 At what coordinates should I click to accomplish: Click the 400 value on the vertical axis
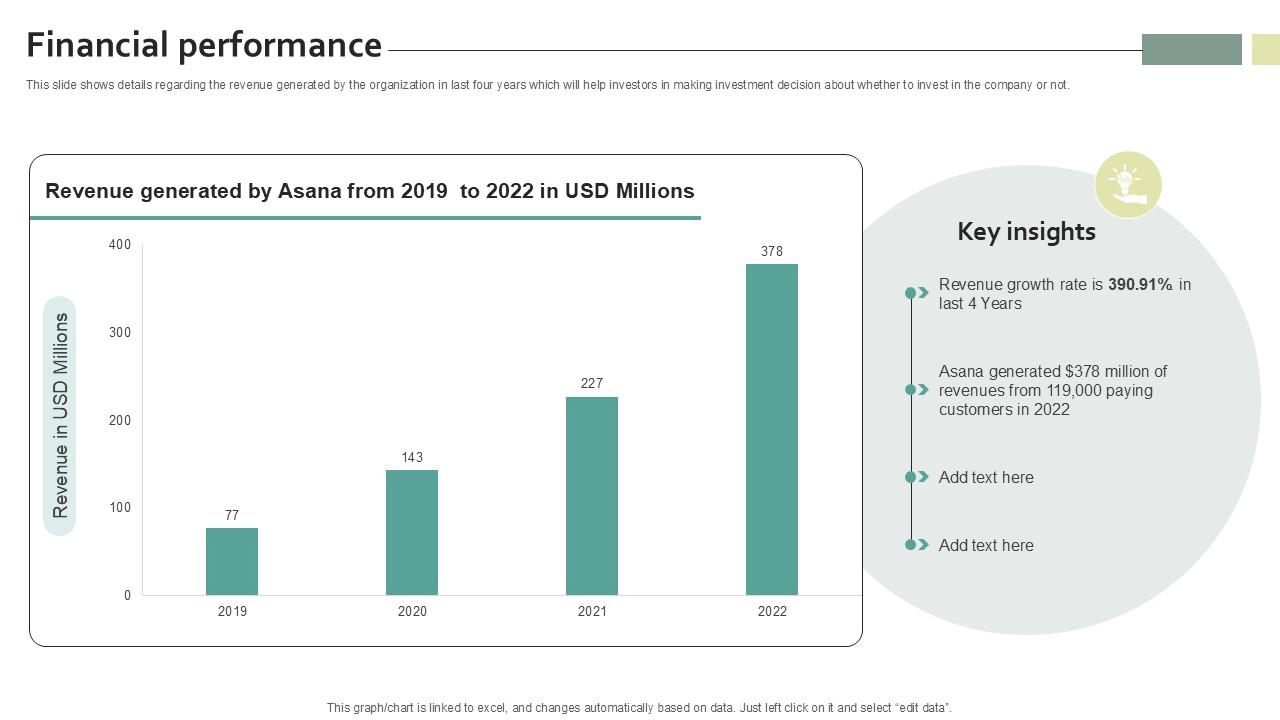click(x=120, y=245)
